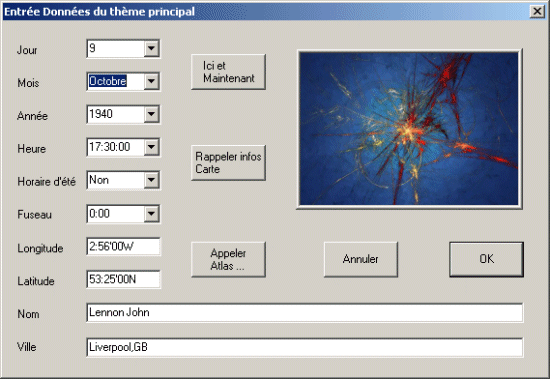Open the Année dropdown arrow
The image size is (550, 379).
coord(151,114)
